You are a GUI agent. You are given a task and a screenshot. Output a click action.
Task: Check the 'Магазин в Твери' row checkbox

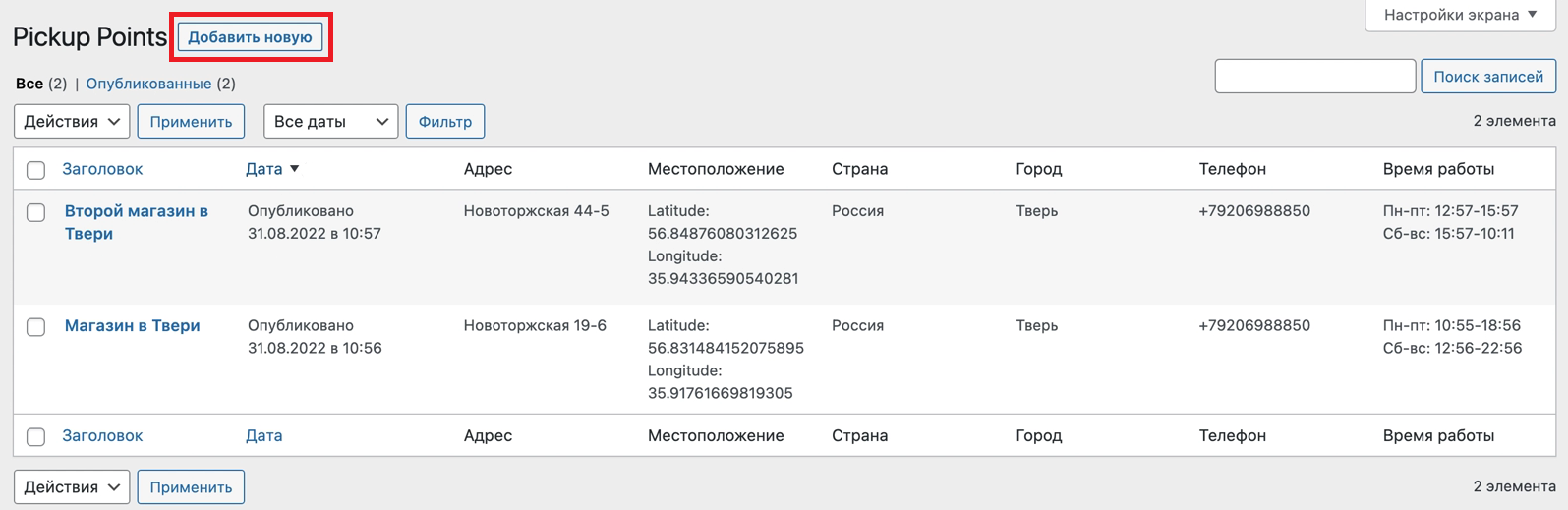point(36,327)
